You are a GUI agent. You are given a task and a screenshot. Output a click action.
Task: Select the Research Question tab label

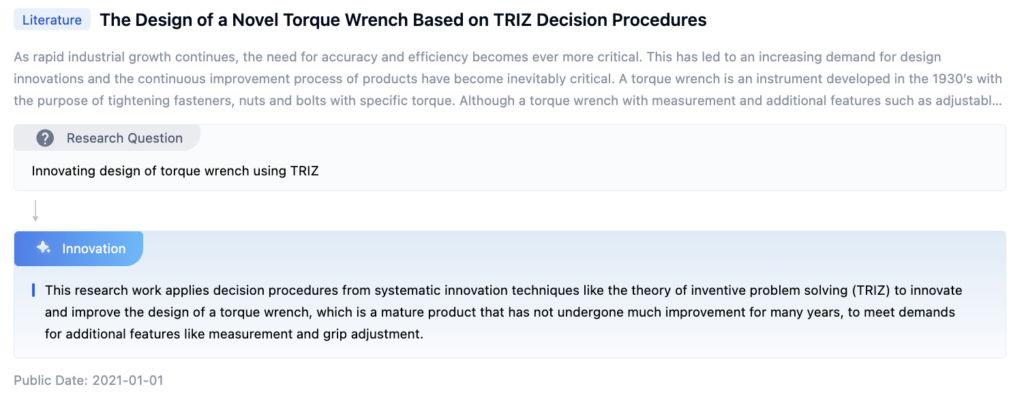pos(124,138)
